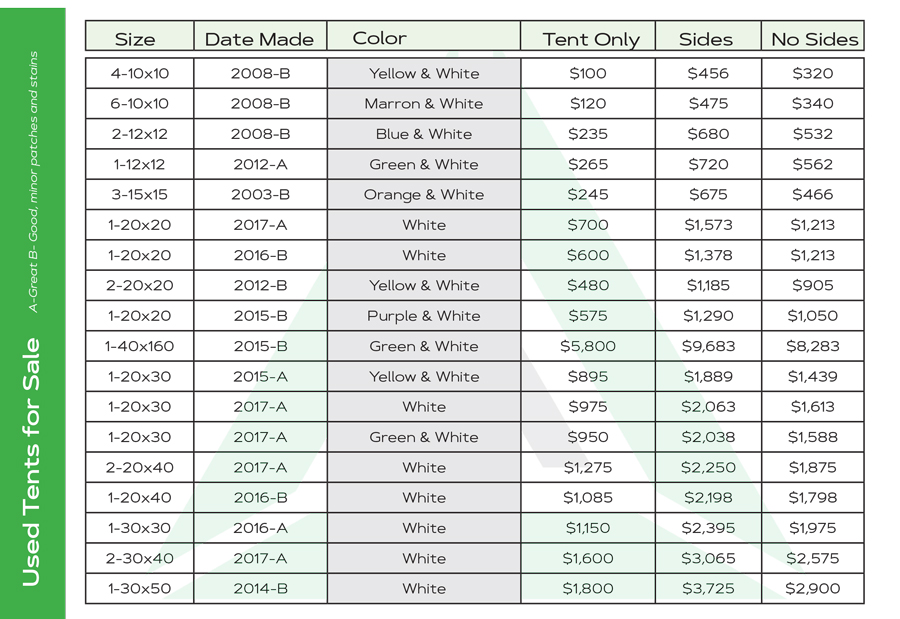
Task: Select the $2,900 no sides price
Action: tap(812, 589)
